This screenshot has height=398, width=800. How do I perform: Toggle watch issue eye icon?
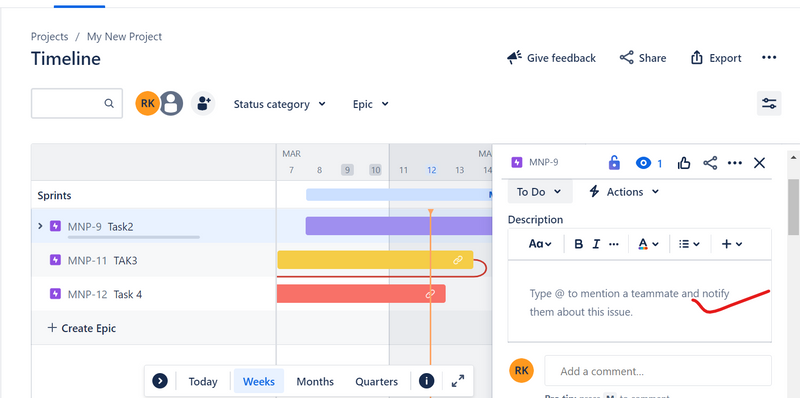[643, 163]
